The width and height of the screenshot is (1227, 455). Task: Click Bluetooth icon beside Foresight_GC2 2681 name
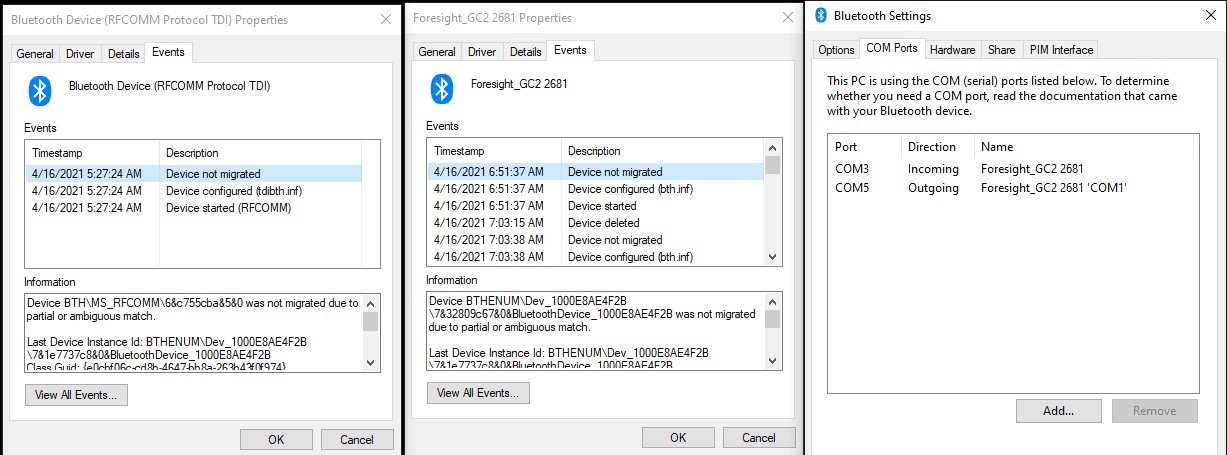tap(441, 89)
